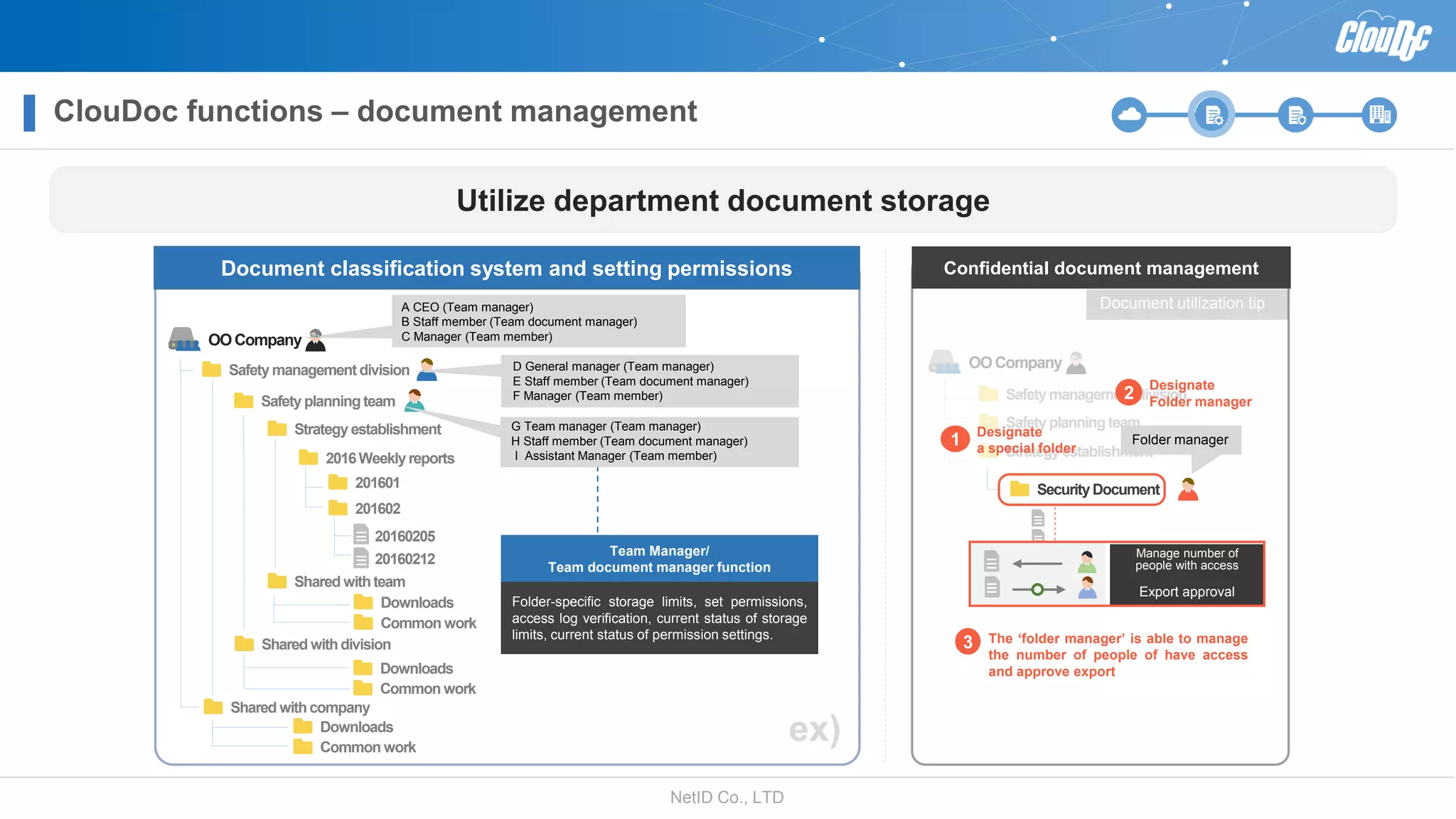Screen dimensions: 1456x819
Task: Select Strategy establishment tree label
Action: (368, 429)
